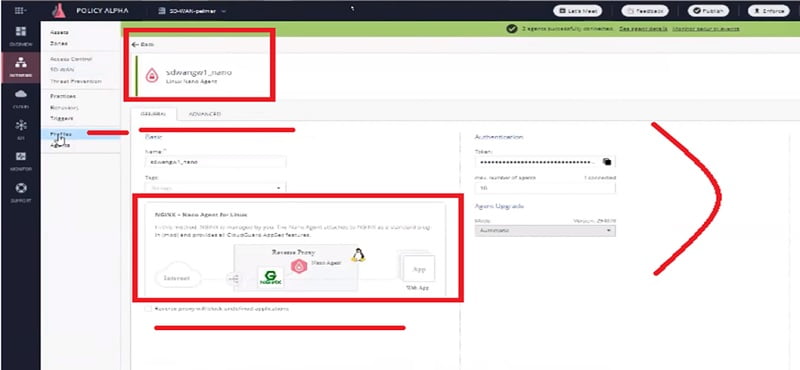Click the Policy Alpha flask logo
This screenshot has width=800, height=370.
(59, 10)
